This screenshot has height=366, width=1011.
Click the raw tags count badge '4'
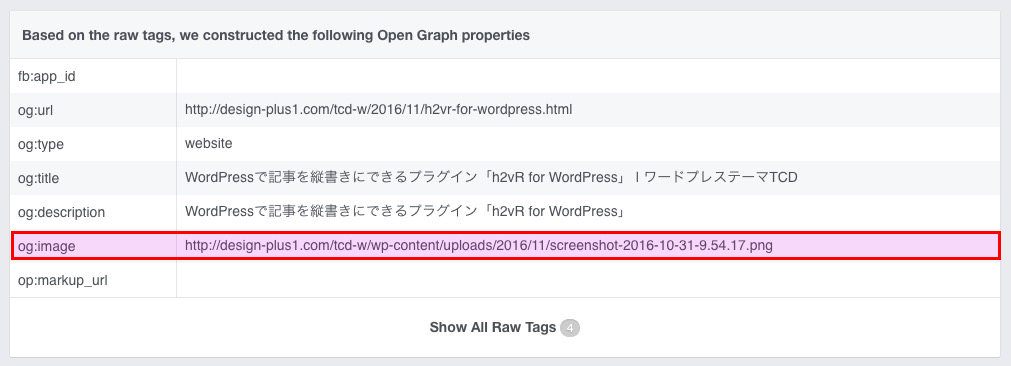coord(570,328)
